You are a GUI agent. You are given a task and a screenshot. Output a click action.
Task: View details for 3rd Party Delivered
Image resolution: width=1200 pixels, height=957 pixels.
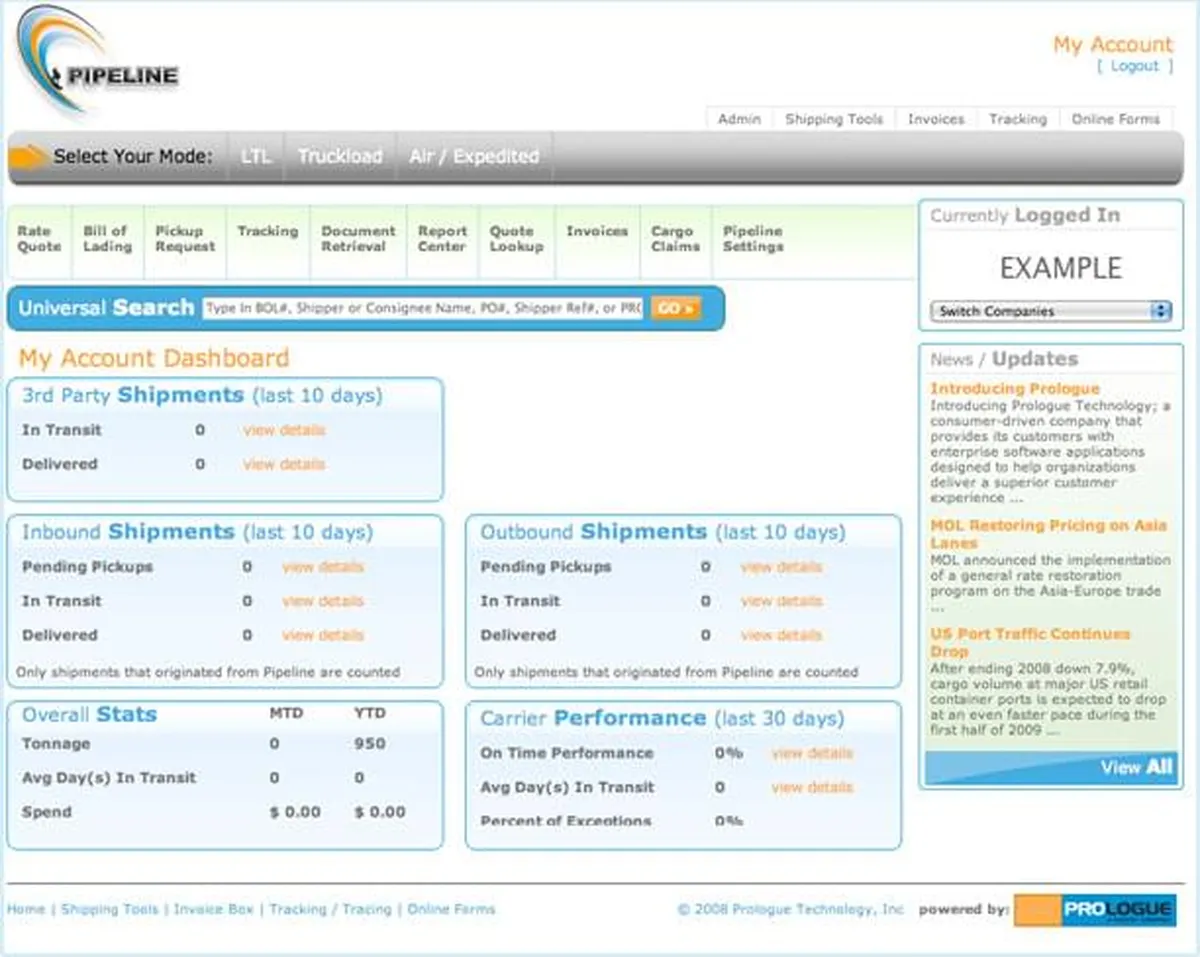pyautogui.click(x=284, y=464)
